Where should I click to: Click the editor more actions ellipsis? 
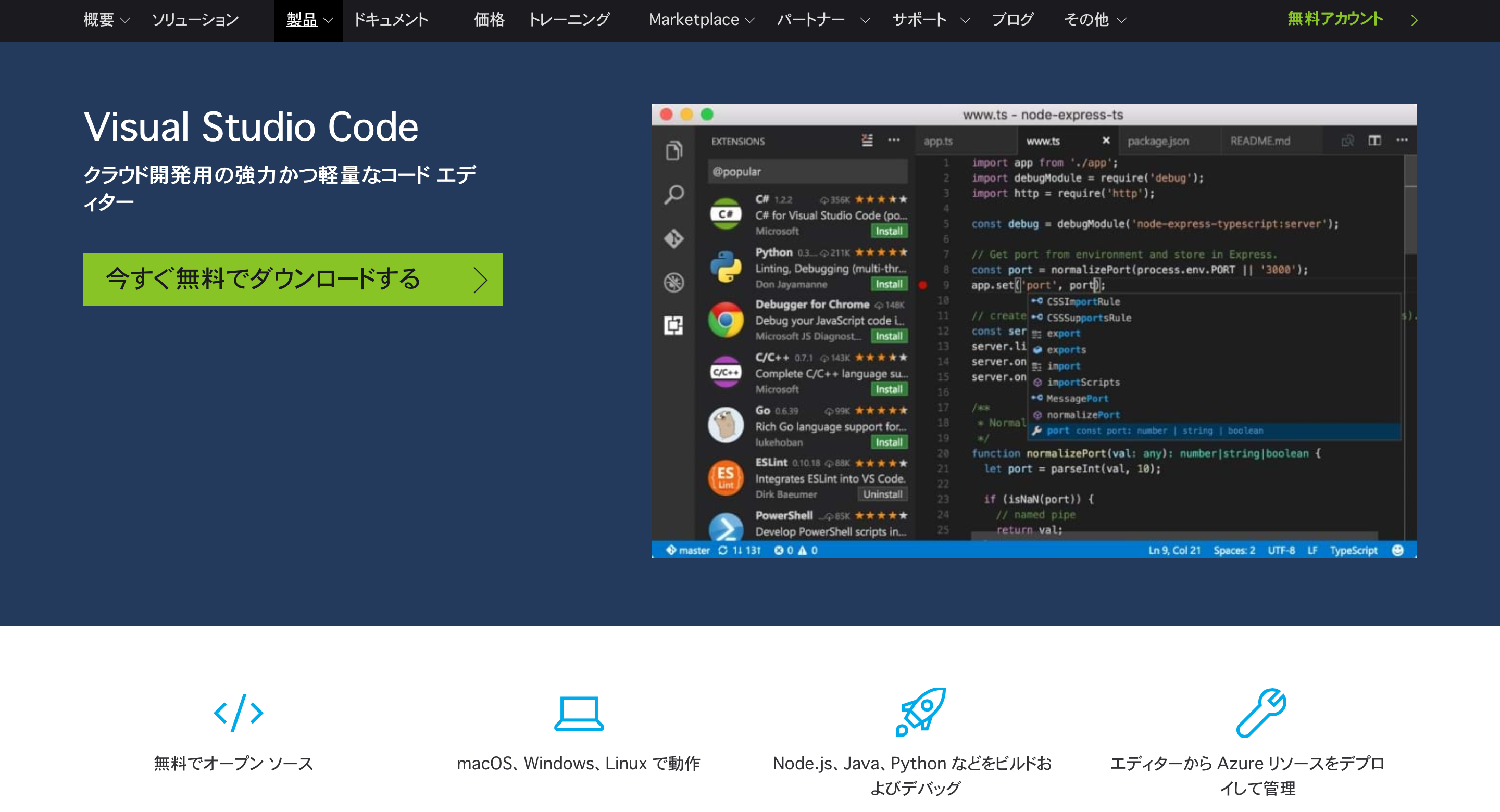(x=1402, y=141)
